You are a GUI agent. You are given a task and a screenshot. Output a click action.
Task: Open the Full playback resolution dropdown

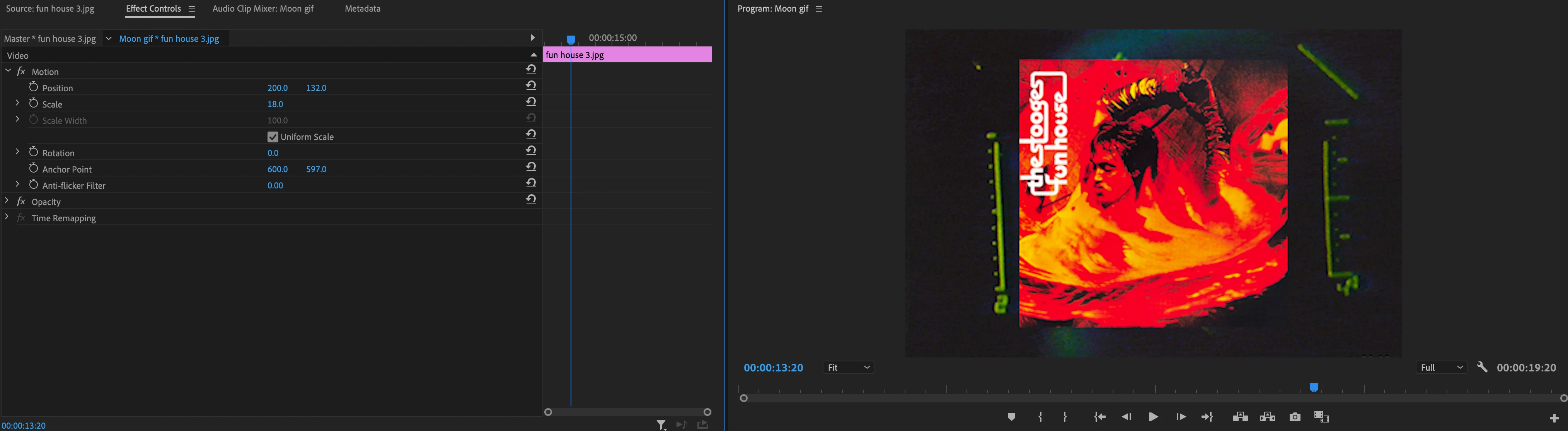(1441, 367)
